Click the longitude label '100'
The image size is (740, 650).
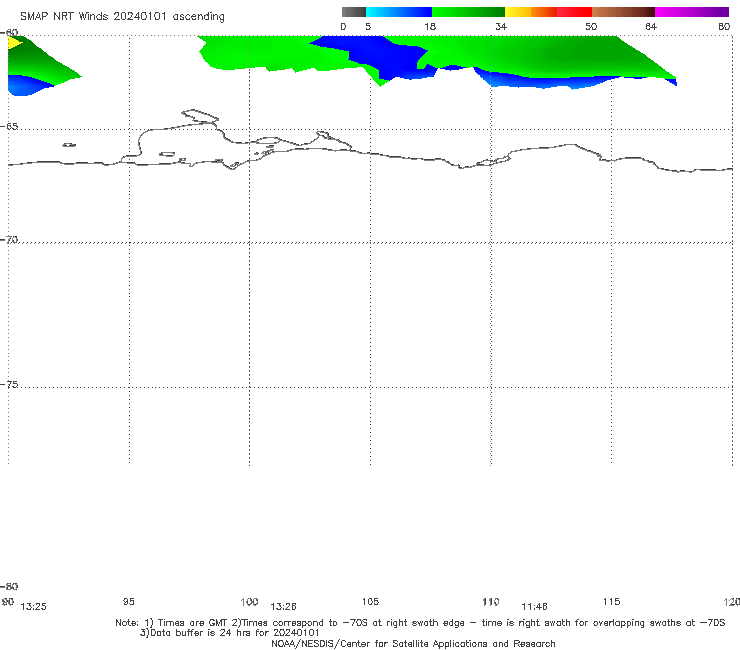249,601
